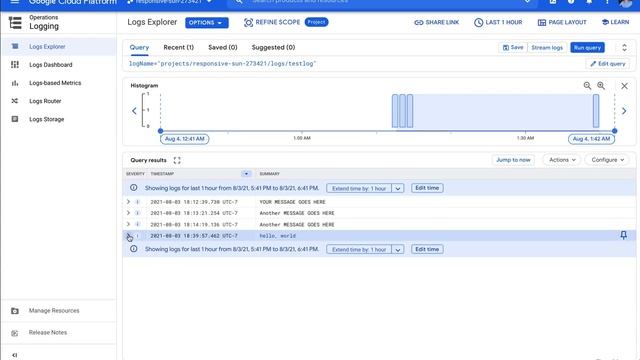Shift histogram time range forward
Image resolution: width=640 pixels, height=360 pixels.
pyautogui.click(x=624, y=111)
